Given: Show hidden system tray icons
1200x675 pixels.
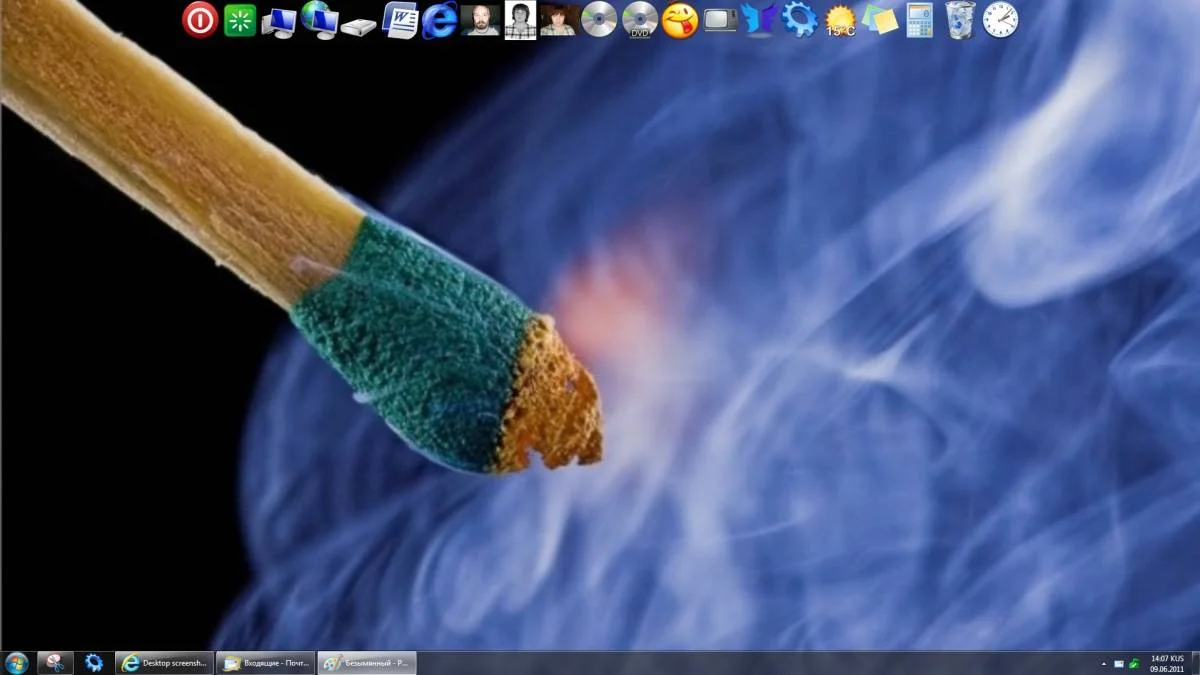Looking at the screenshot, I should (x=1104, y=663).
